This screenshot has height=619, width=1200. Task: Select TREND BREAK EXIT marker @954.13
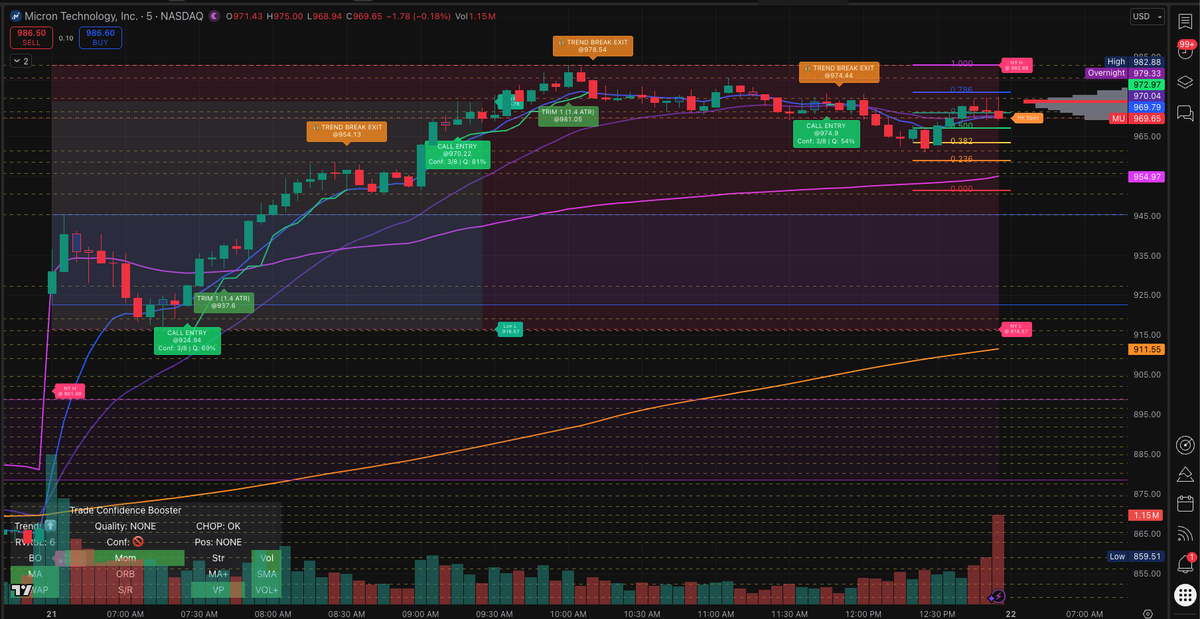[346, 131]
